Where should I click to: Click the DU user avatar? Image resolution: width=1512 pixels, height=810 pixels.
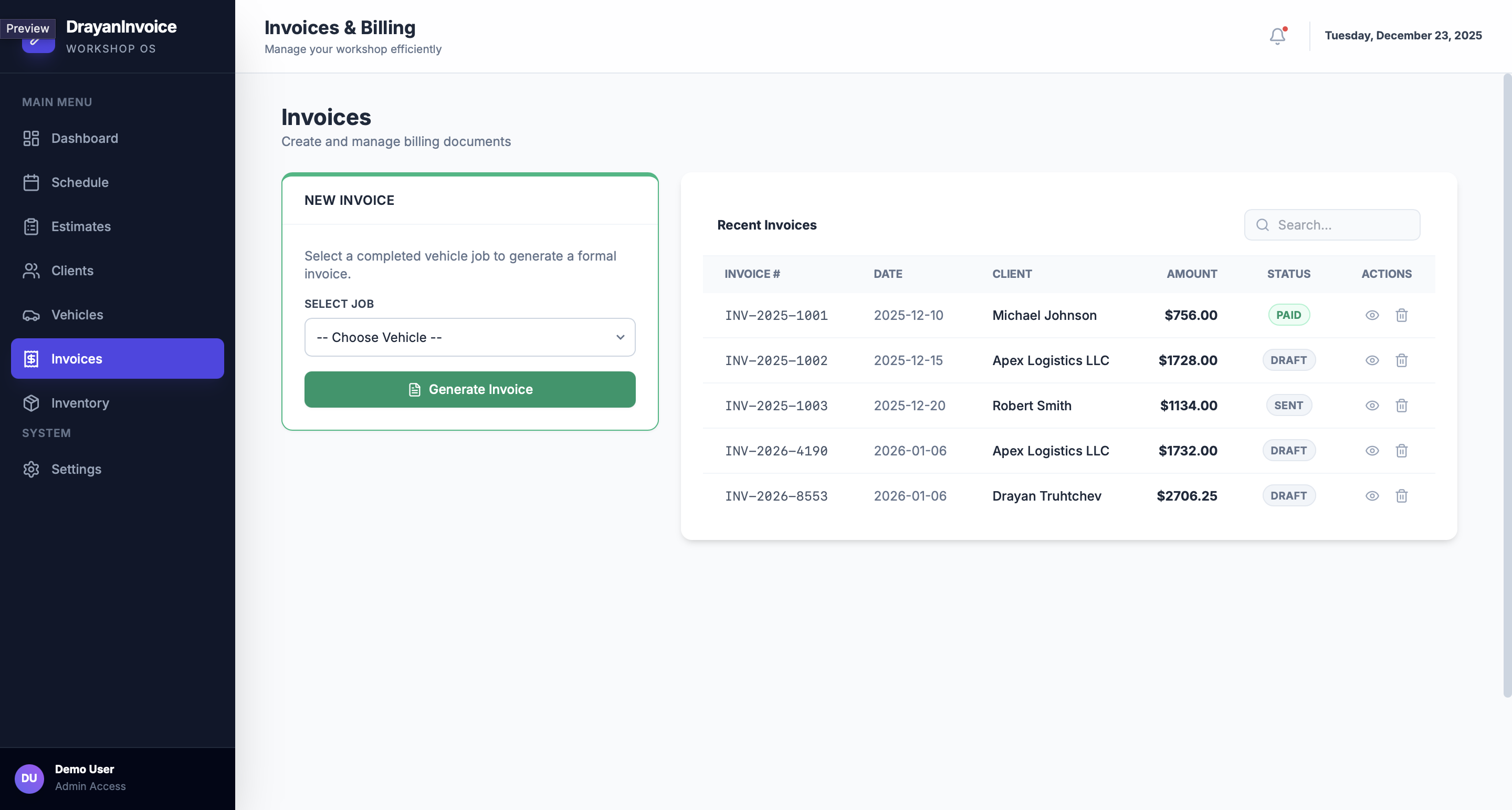pos(29,778)
